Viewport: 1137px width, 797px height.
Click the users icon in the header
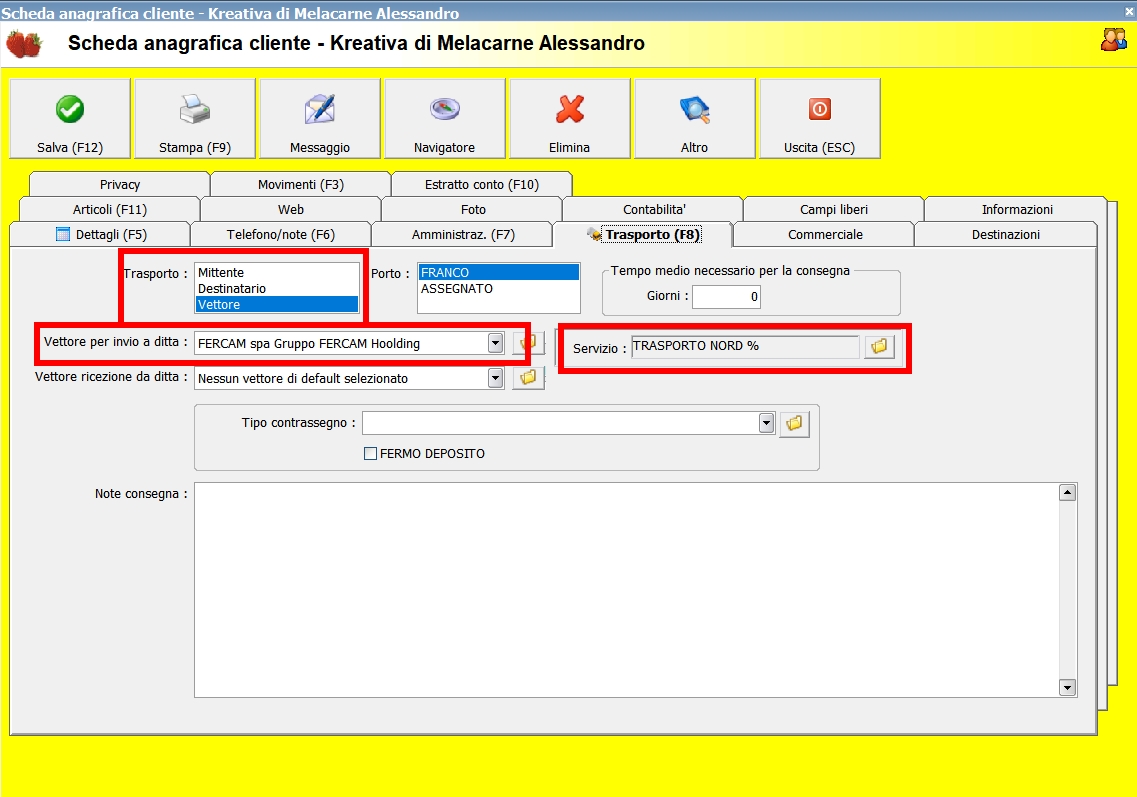point(1113,39)
